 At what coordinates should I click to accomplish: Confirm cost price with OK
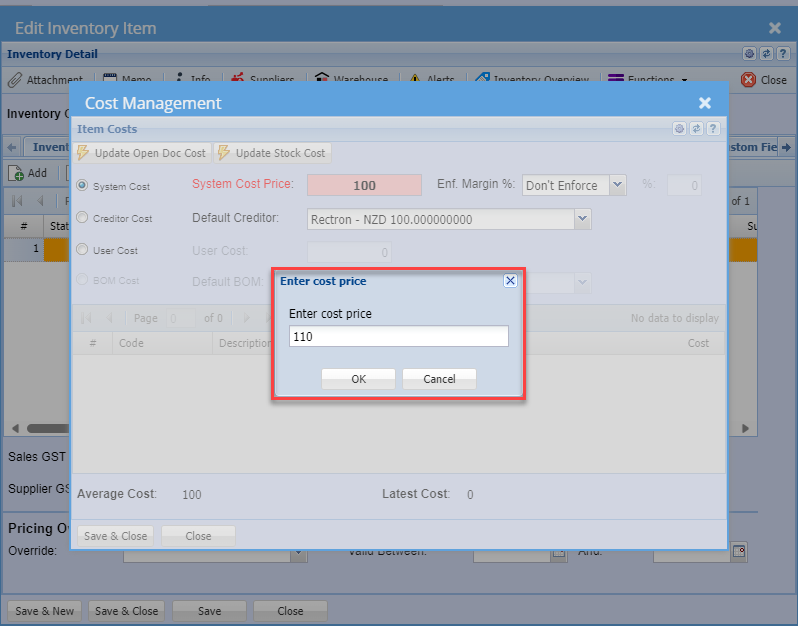pos(358,379)
